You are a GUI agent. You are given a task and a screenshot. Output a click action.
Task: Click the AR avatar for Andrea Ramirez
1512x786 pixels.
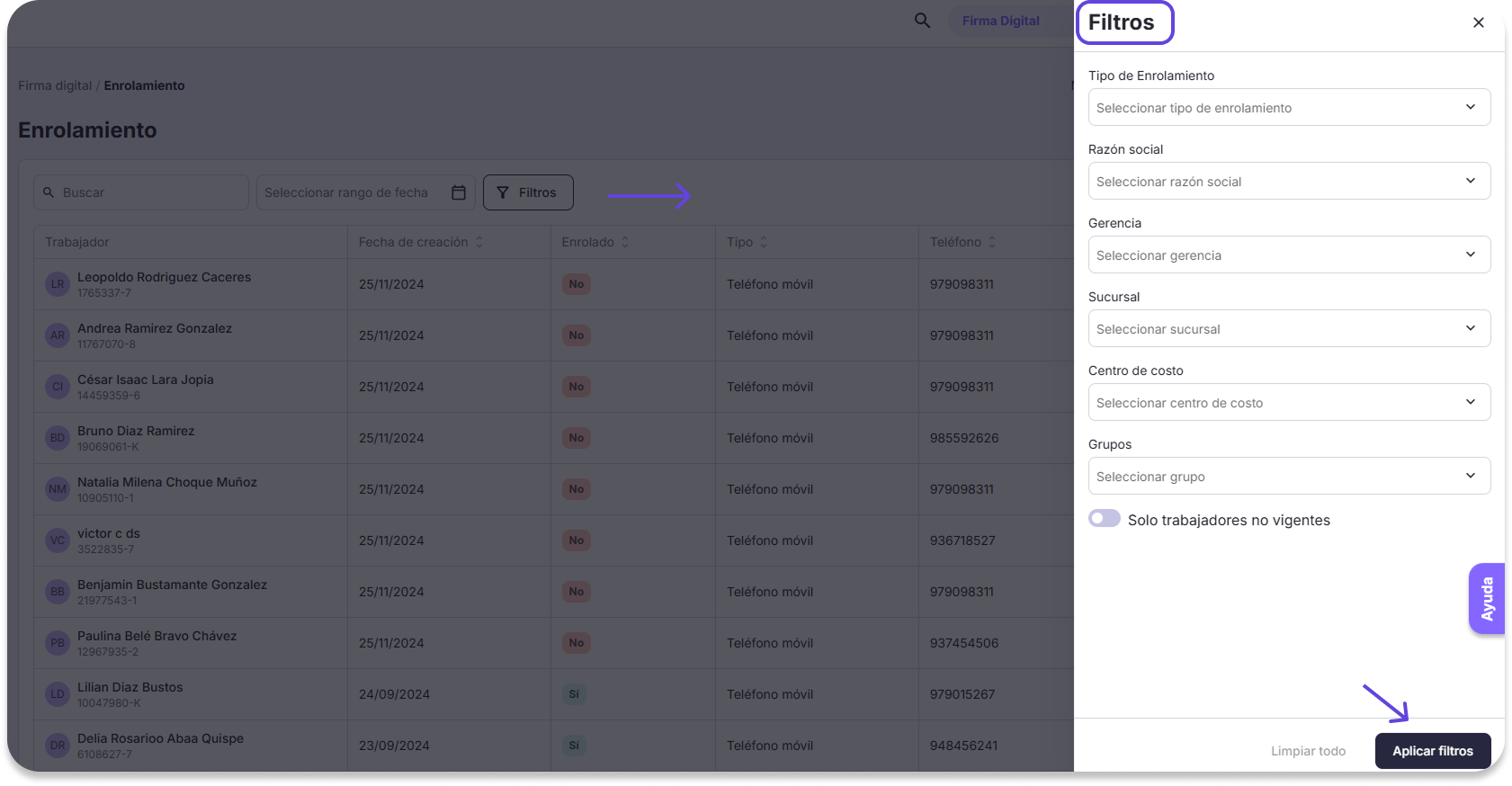tap(58, 335)
